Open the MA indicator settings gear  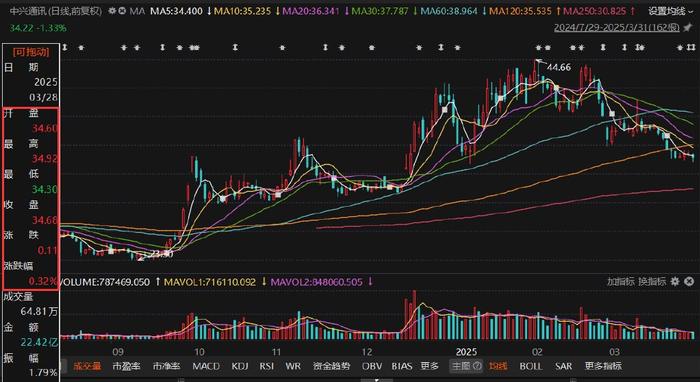pos(113,11)
